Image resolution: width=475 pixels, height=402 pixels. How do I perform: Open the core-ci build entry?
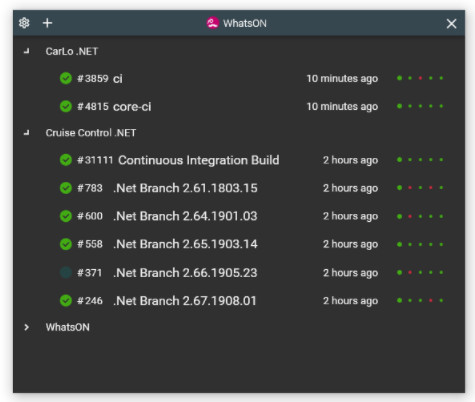pyautogui.click(x=239, y=106)
